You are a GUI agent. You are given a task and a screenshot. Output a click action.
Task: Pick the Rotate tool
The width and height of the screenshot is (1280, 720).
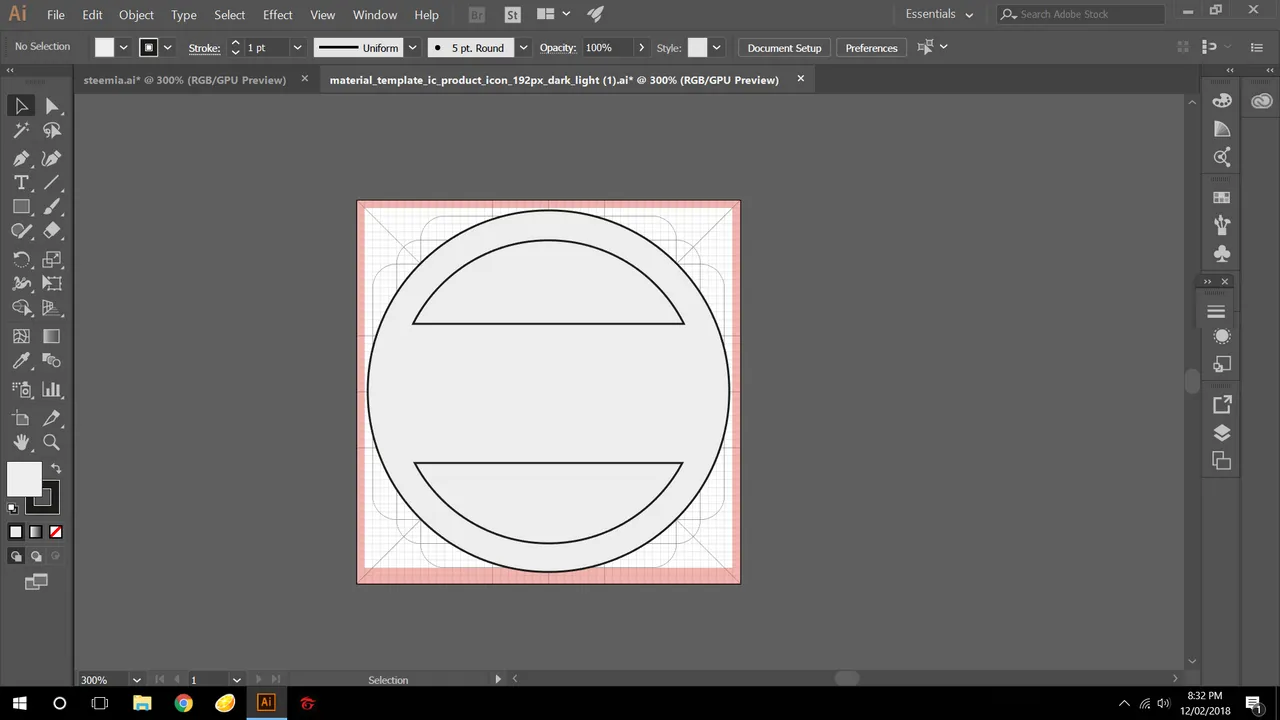pos(21,259)
